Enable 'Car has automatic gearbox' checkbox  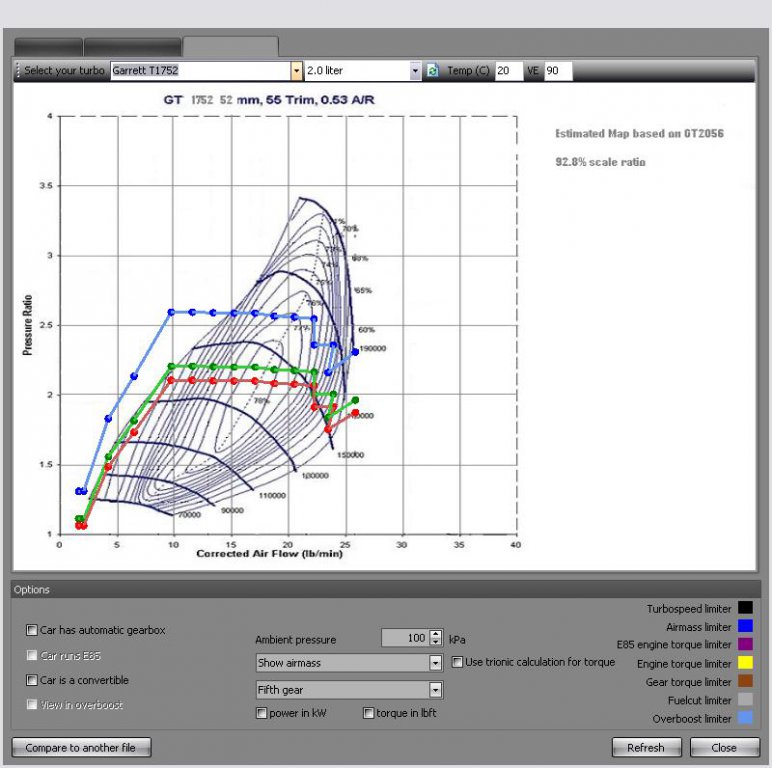tap(32, 630)
